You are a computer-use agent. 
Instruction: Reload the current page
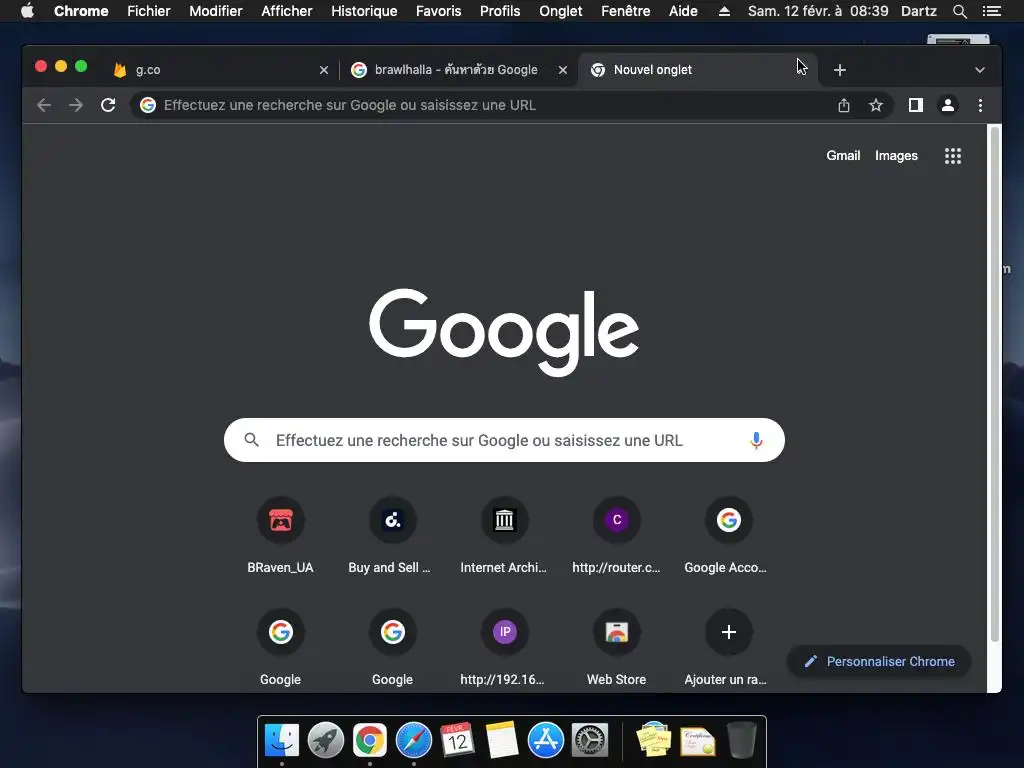point(108,105)
